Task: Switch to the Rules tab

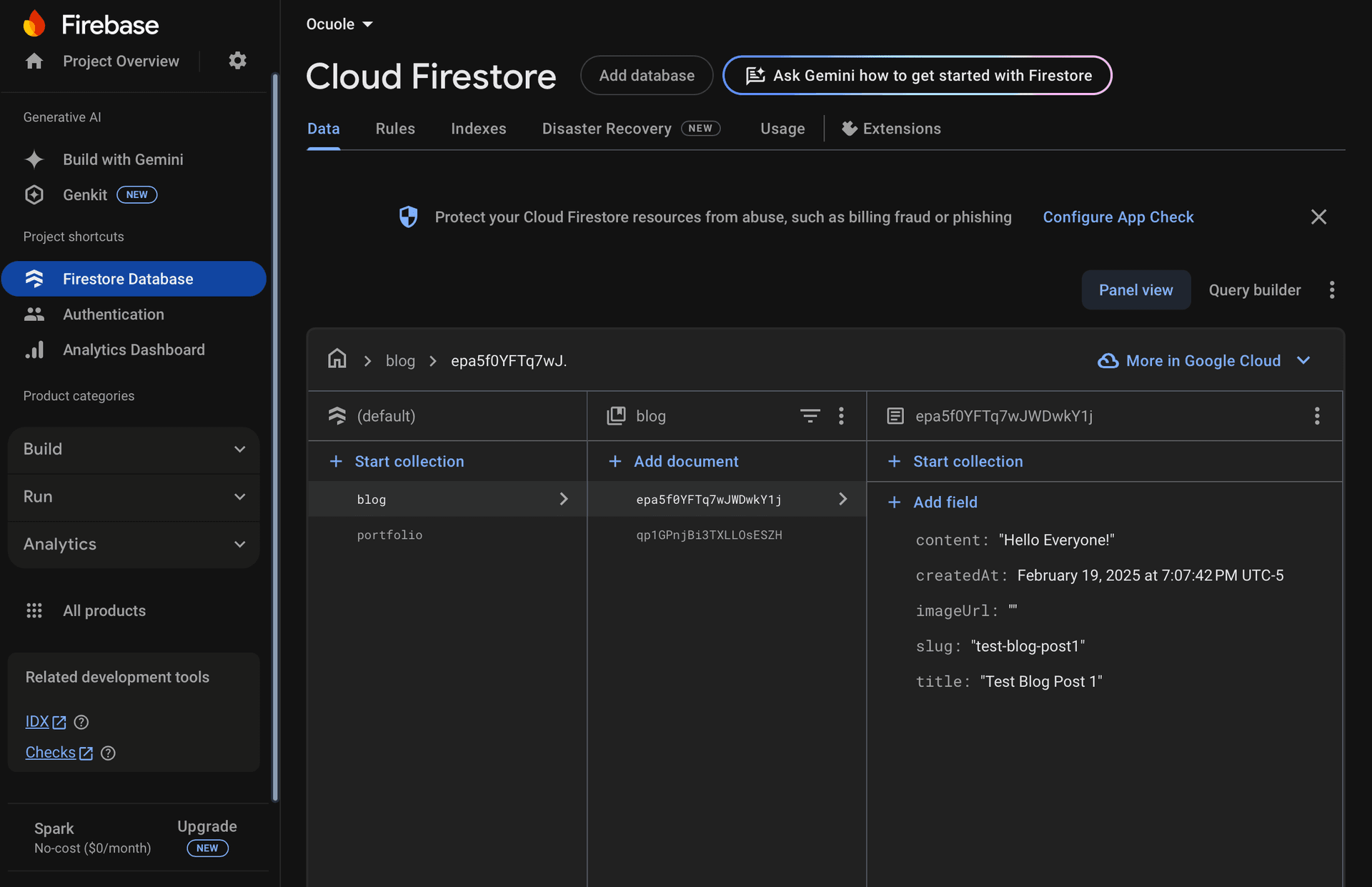Action: coord(394,128)
